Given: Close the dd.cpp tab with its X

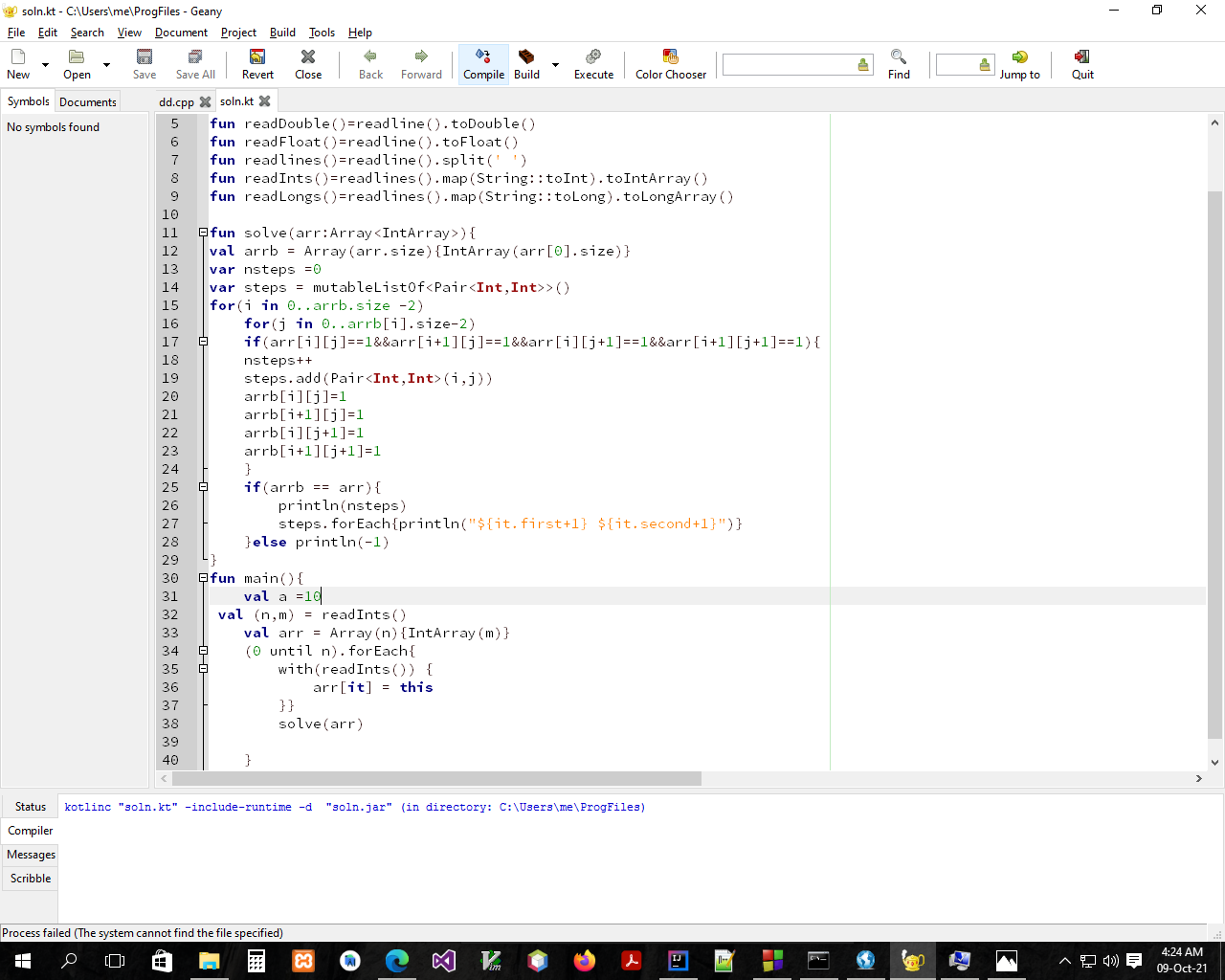Looking at the screenshot, I should point(205,101).
